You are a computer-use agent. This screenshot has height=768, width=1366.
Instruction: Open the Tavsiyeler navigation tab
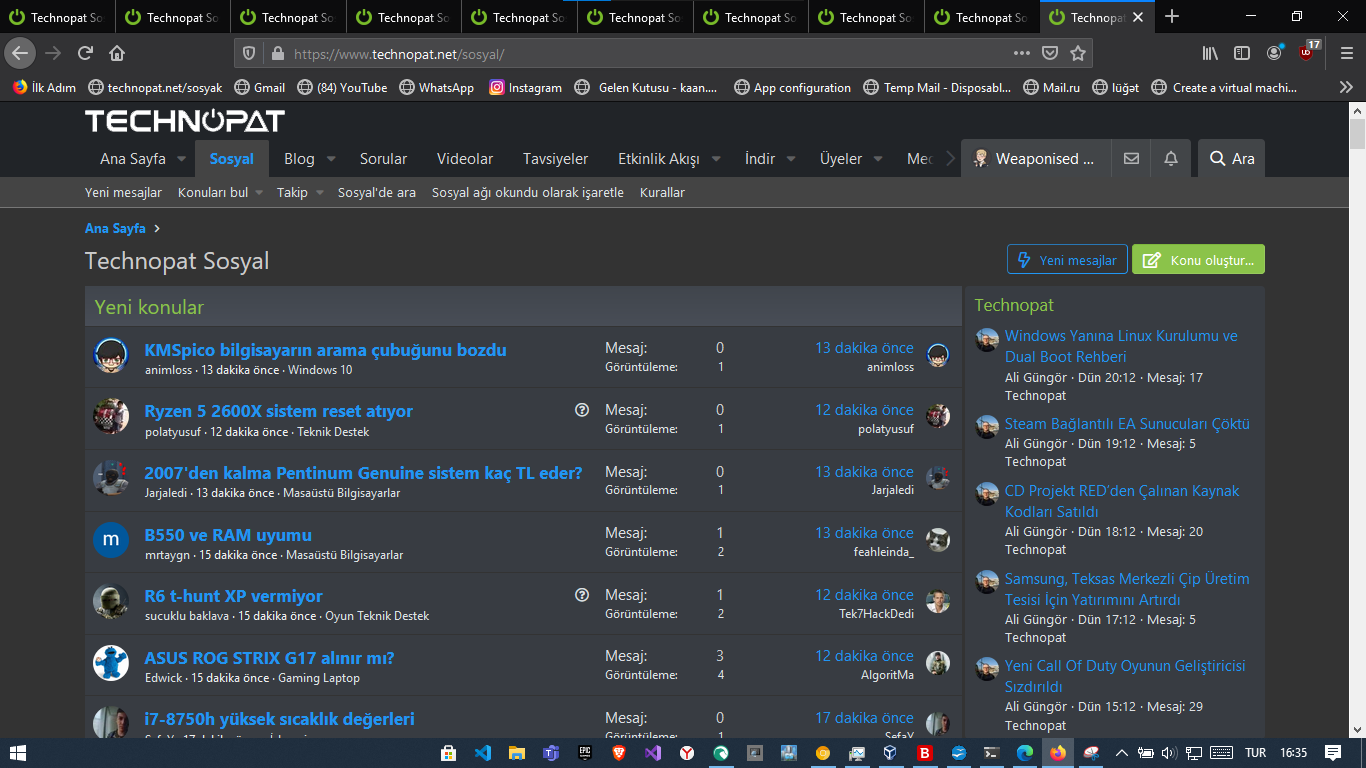[x=555, y=159]
